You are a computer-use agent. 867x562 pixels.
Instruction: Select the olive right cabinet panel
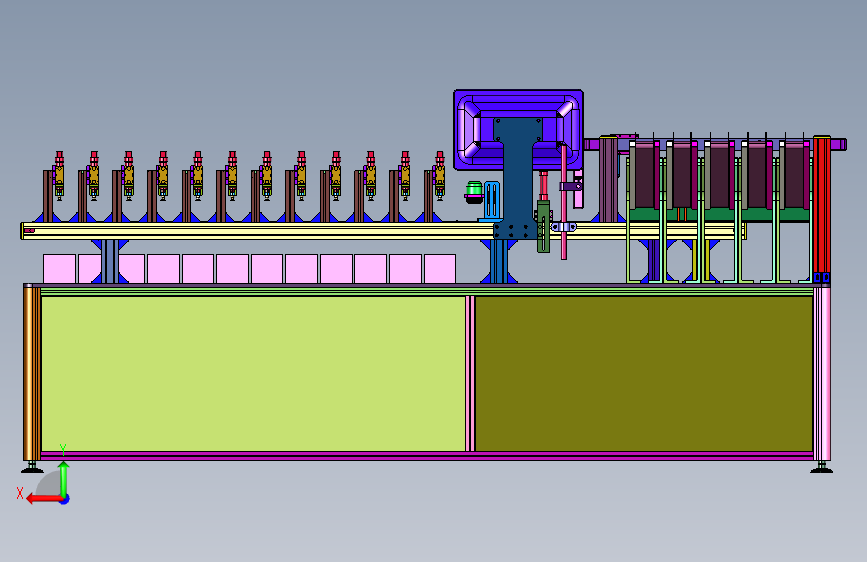644,374
